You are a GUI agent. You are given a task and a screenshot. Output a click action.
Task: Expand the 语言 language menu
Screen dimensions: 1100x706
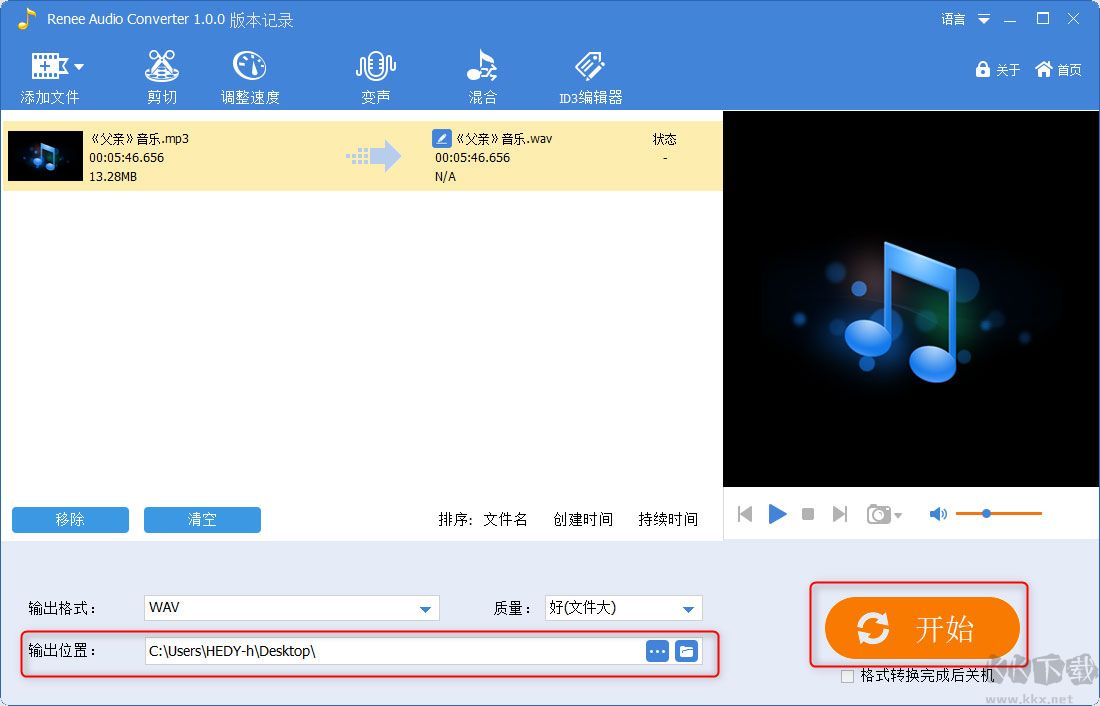pos(966,18)
